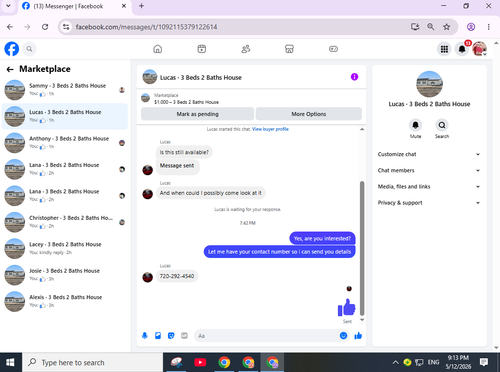Show hidden system tray icons chevron
Viewport: 500px width, 372px height.
tap(395, 362)
